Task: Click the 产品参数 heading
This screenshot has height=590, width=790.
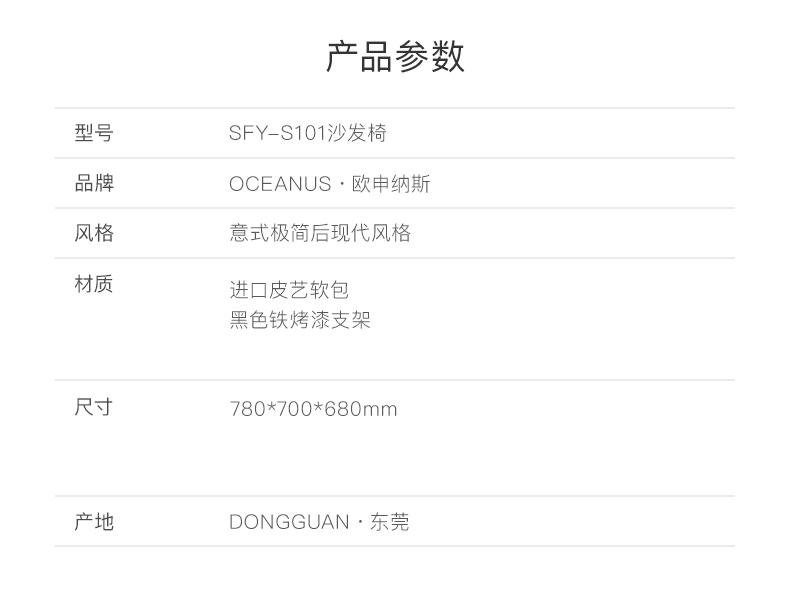Action: [395, 56]
